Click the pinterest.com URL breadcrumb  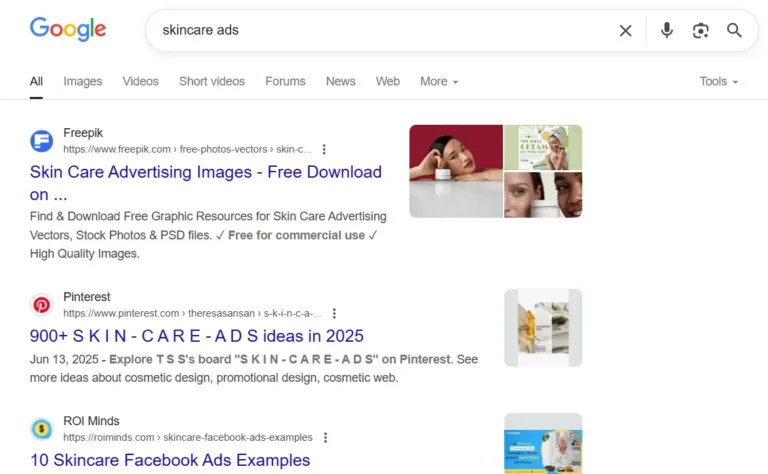[x=192, y=313]
